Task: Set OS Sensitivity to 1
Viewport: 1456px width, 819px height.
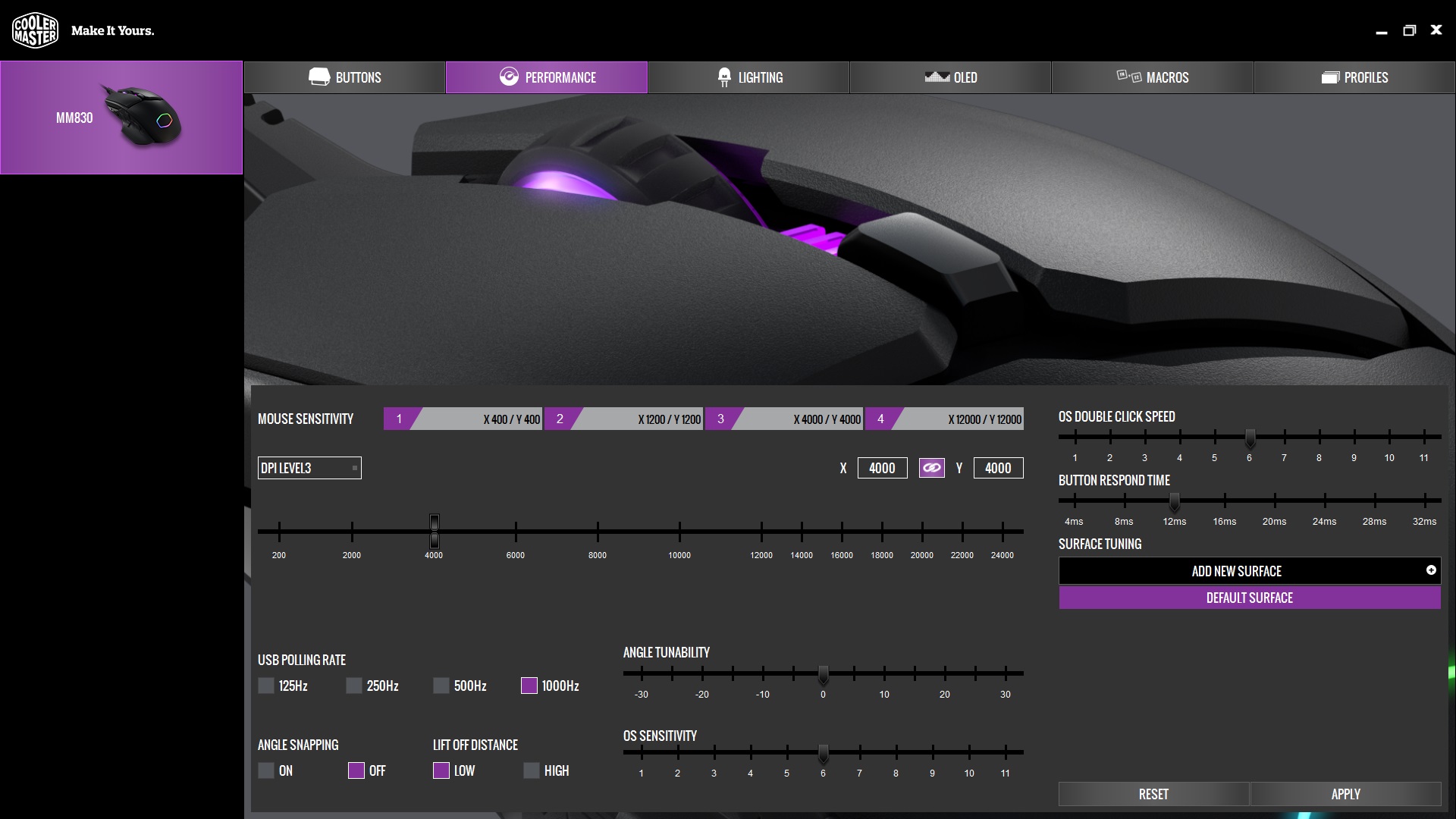Action: click(x=642, y=752)
